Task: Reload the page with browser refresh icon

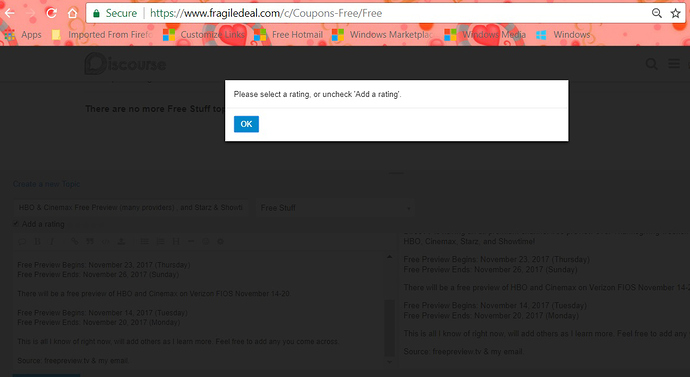Action: pyautogui.click(x=51, y=13)
